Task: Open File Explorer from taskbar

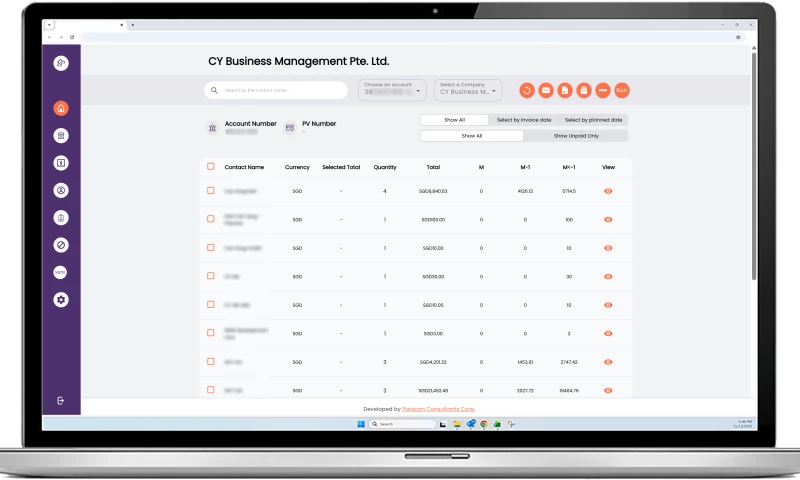Action: (457, 424)
